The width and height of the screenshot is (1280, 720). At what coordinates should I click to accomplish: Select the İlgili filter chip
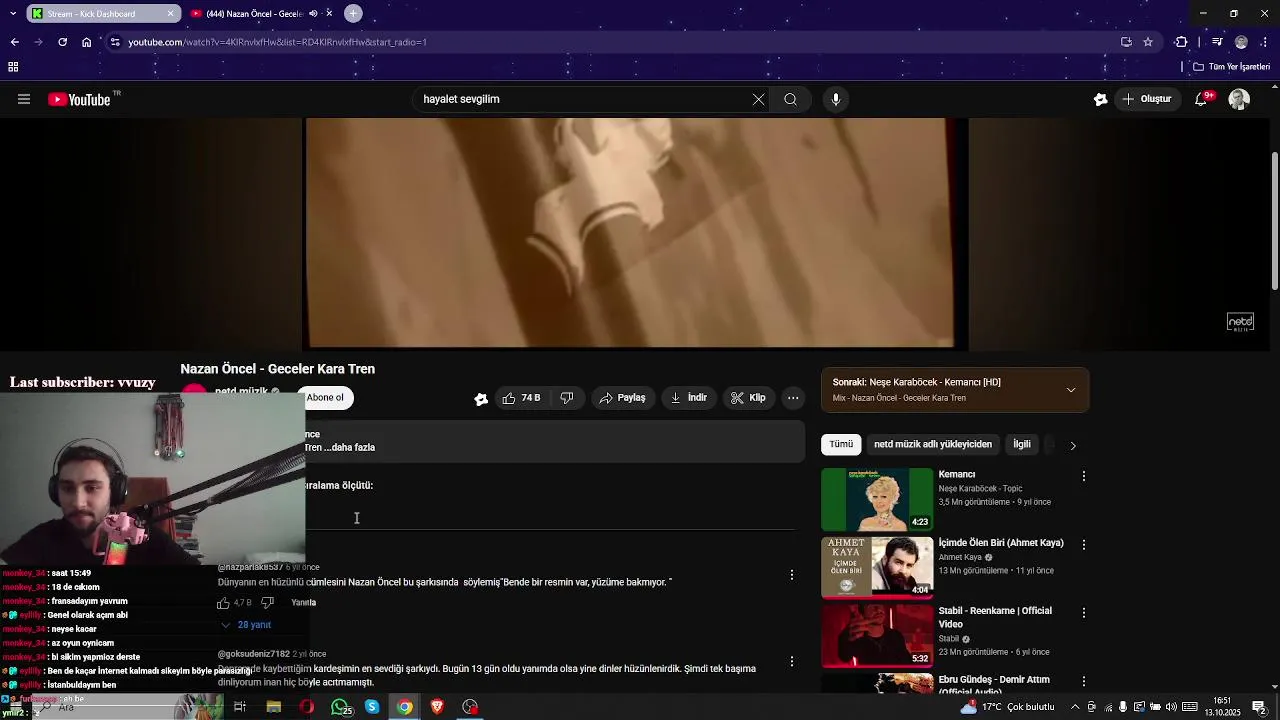click(1022, 444)
